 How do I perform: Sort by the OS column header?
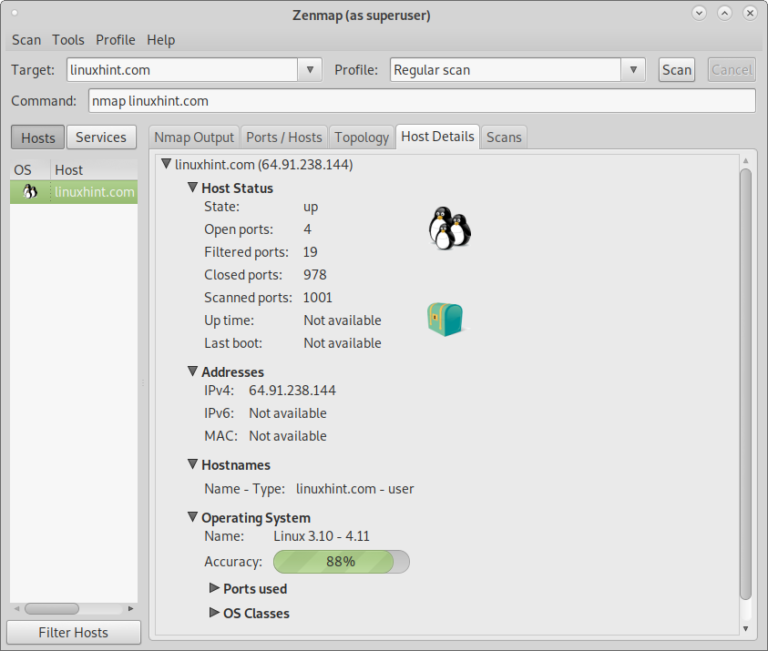tap(29, 169)
